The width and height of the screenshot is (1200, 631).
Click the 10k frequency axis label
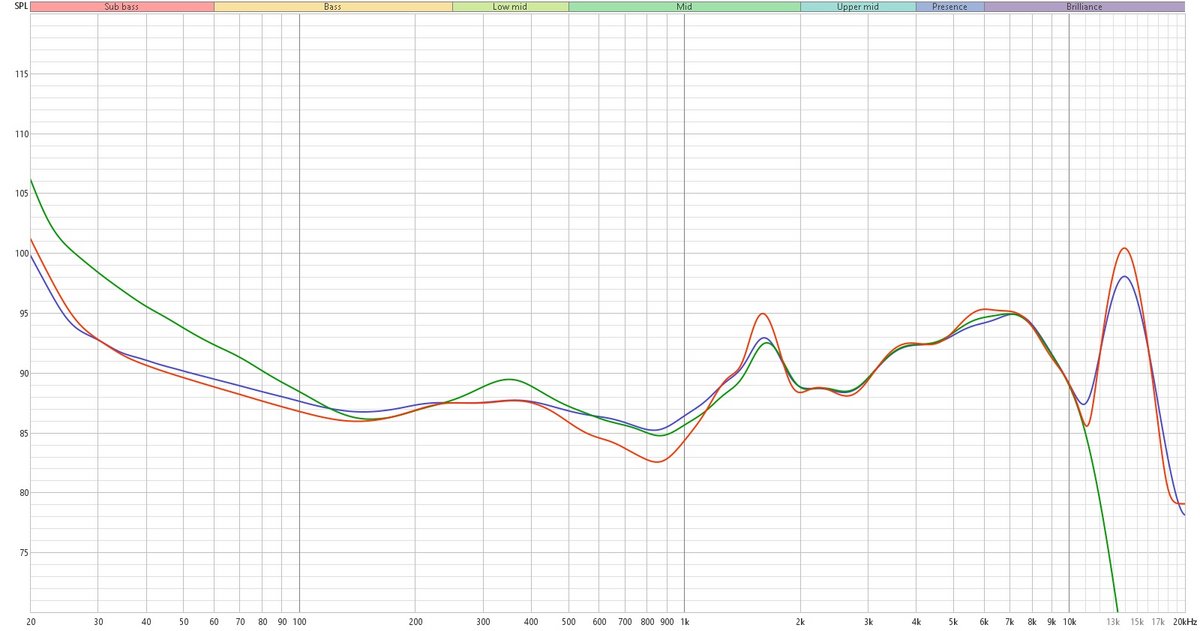[x=1069, y=621]
